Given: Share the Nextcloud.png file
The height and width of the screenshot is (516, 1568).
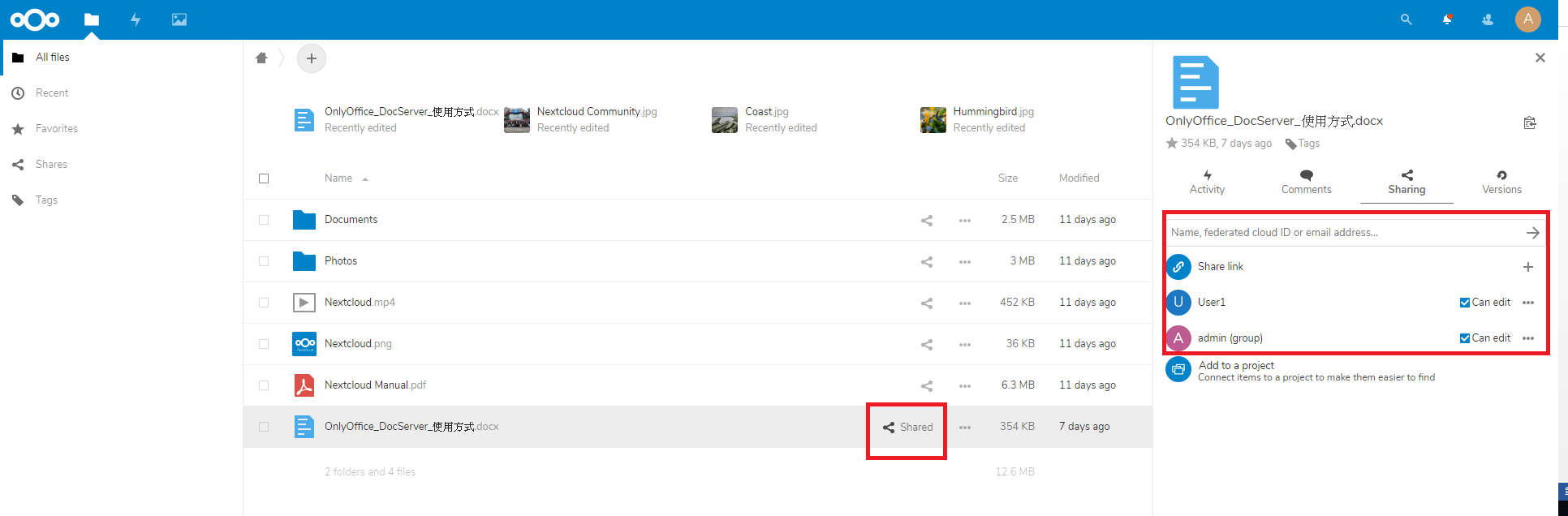Looking at the screenshot, I should click(x=927, y=344).
